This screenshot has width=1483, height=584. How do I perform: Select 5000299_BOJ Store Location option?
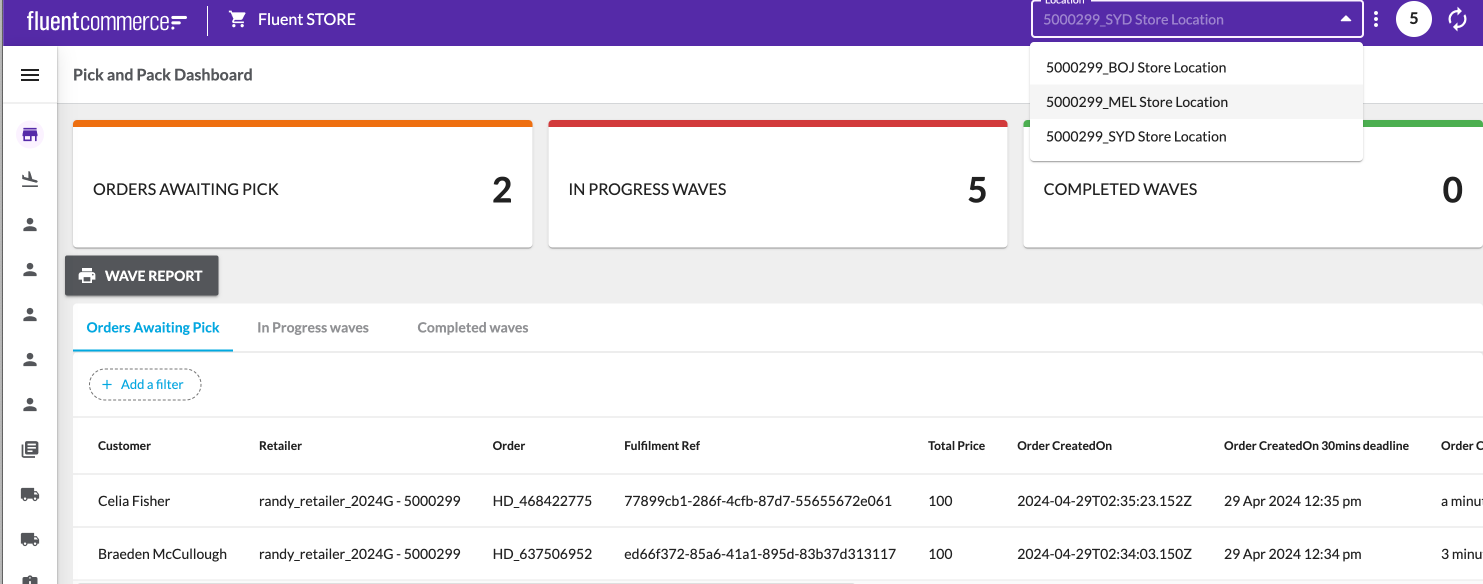tap(1136, 68)
